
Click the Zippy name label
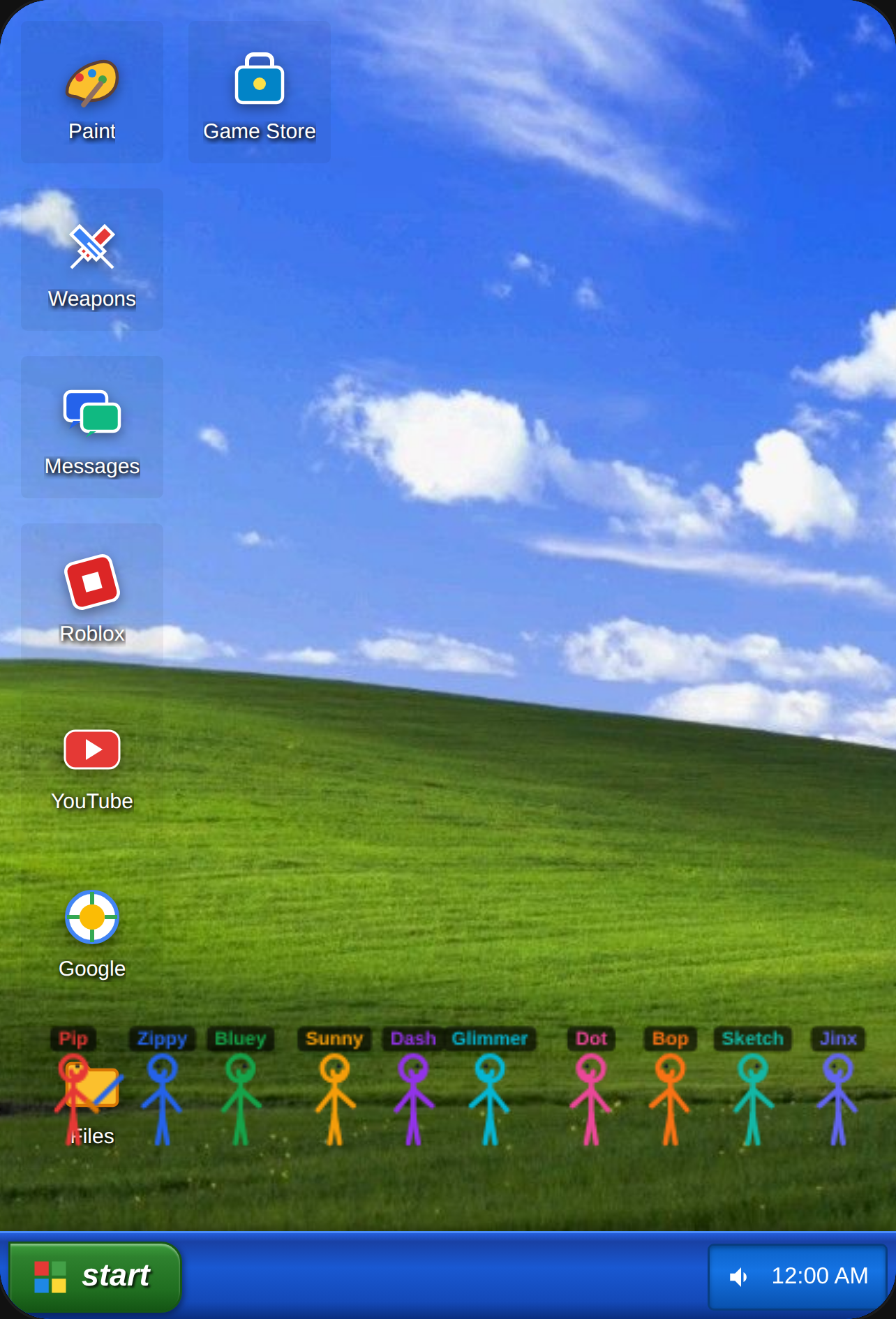(x=162, y=1038)
